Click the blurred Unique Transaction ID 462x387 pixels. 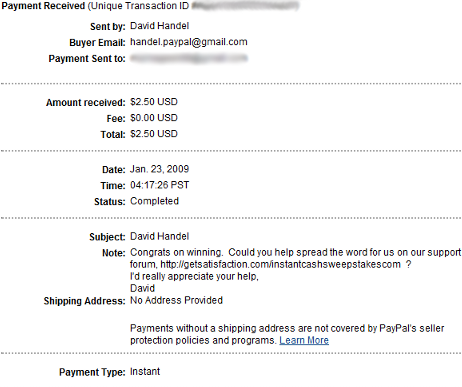pos(245,6)
